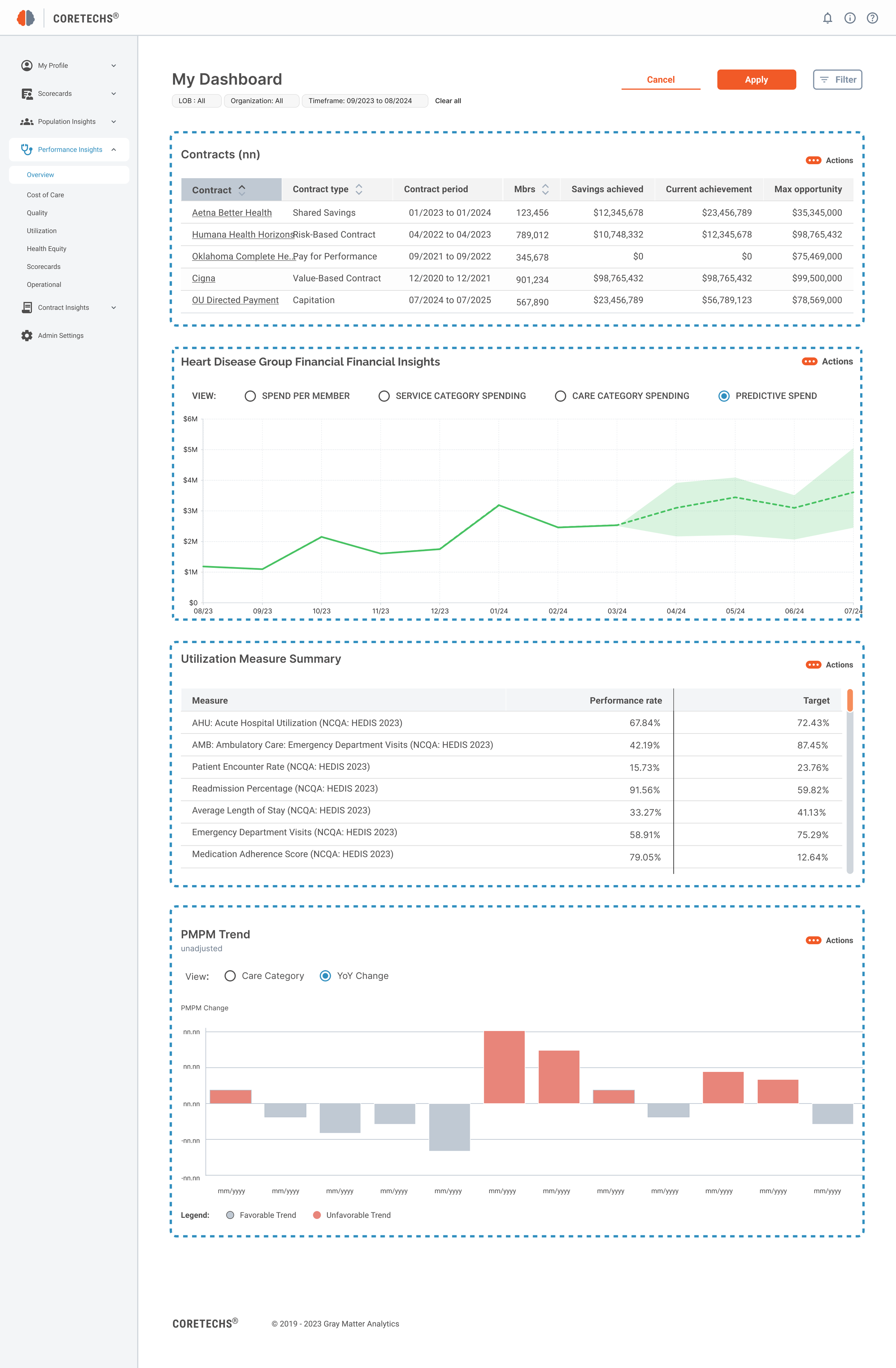Expand the My Profile menu chevron
The width and height of the screenshot is (896, 1368).
tap(113, 66)
